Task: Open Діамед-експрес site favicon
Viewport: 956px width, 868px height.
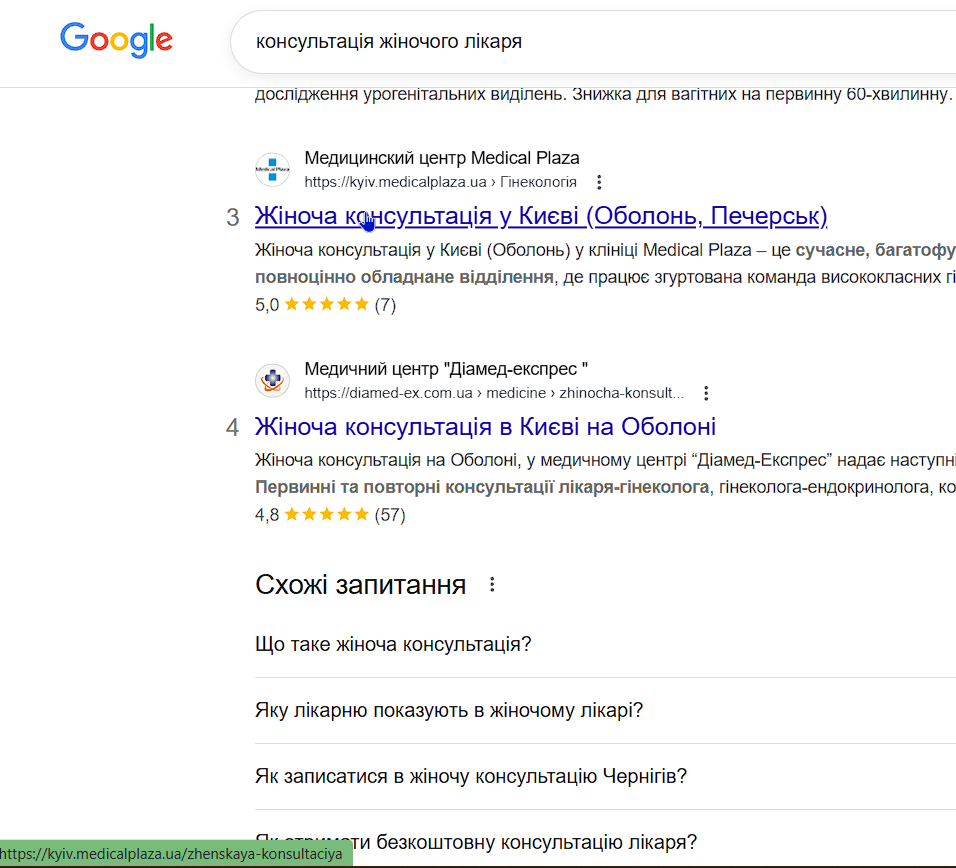Action: click(x=272, y=380)
